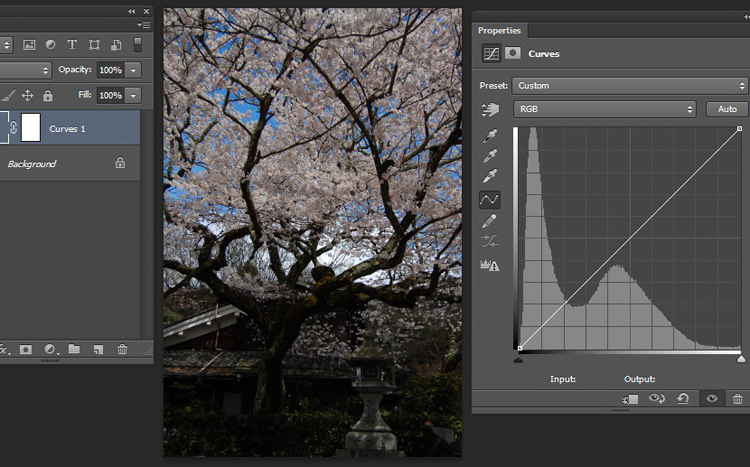Create new fill or adjustment layer
750x467 pixels.
[51, 350]
